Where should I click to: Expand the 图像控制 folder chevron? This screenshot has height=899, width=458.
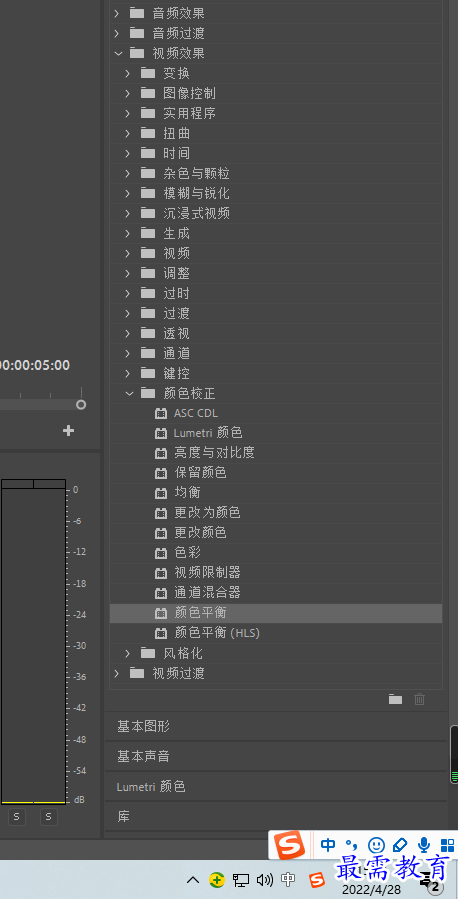tap(128, 93)
